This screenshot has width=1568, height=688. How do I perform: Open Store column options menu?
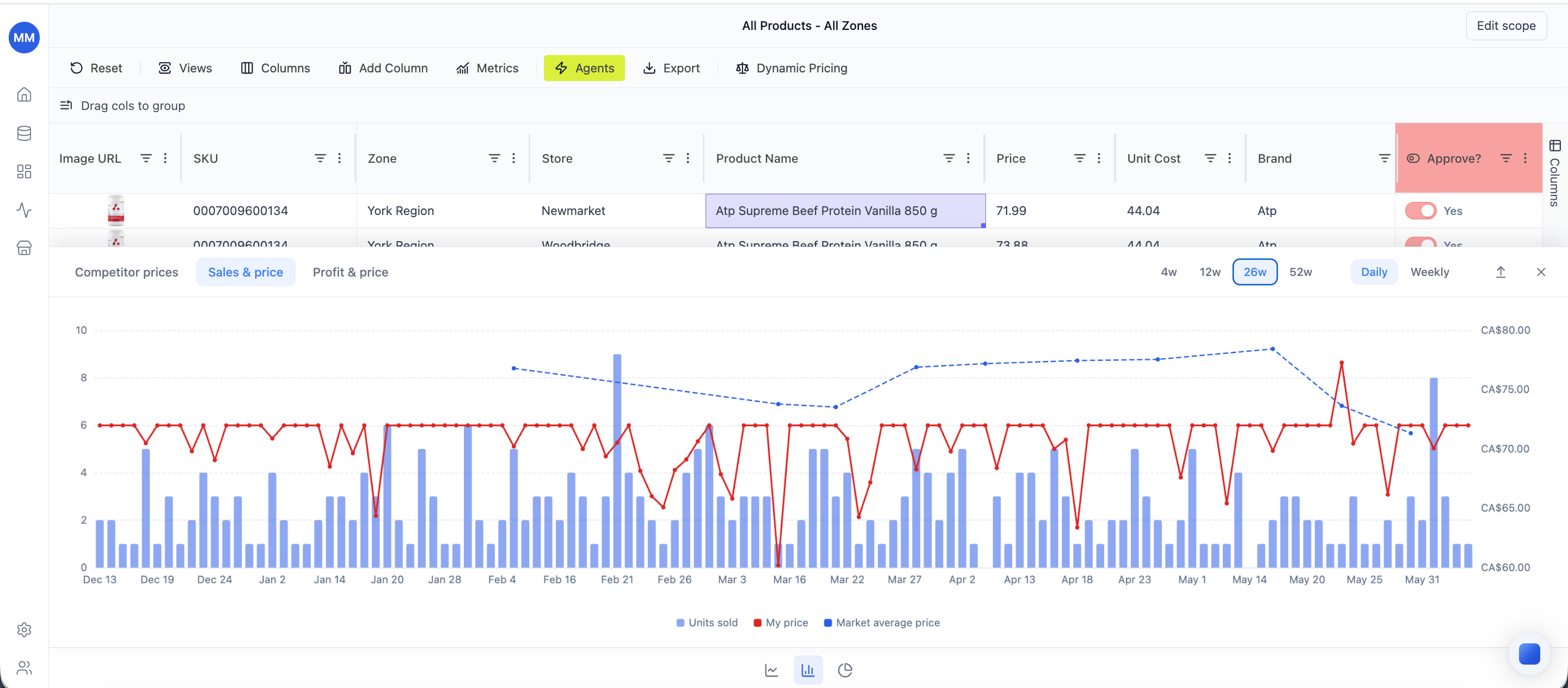(x=688, y=158)
